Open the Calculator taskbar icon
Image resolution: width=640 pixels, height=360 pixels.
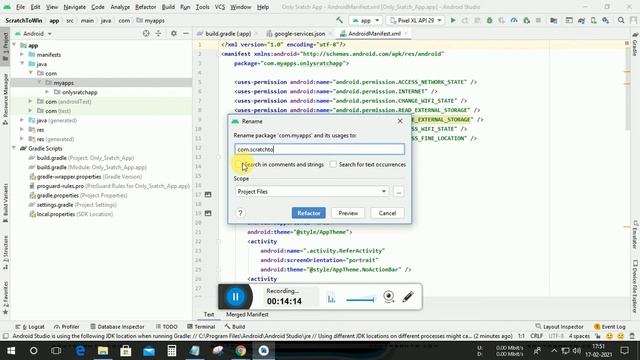pyautogui.click(x=171, y=351)
